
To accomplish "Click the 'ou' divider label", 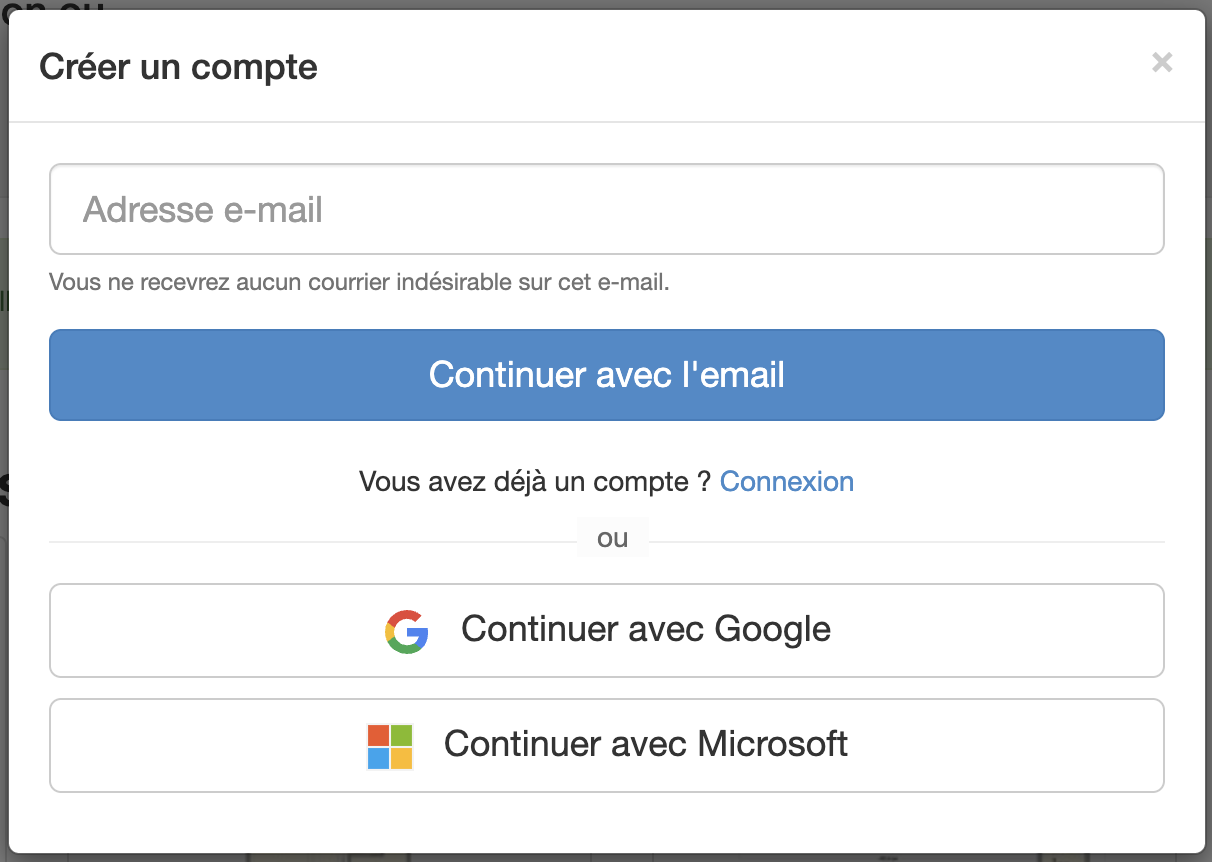I will point(612,537).
